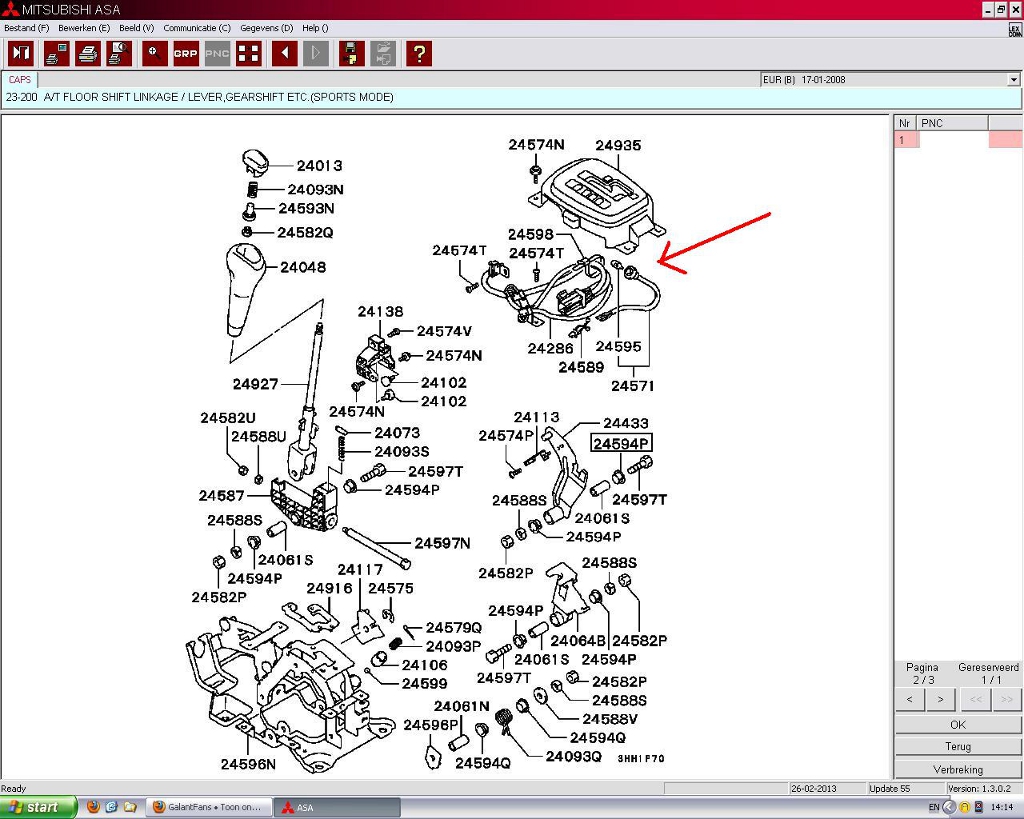
Task: Click the Windows Start button
Action: (38, 807)
